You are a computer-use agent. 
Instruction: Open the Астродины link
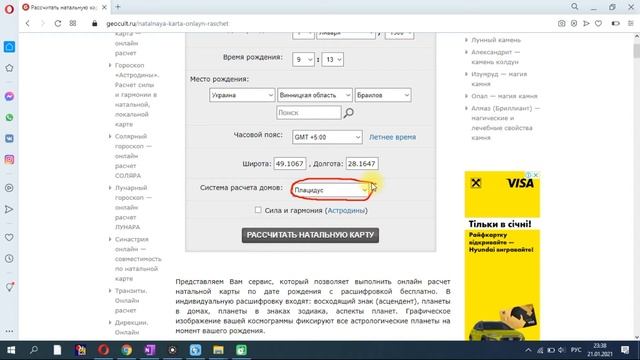pos(346,211)
